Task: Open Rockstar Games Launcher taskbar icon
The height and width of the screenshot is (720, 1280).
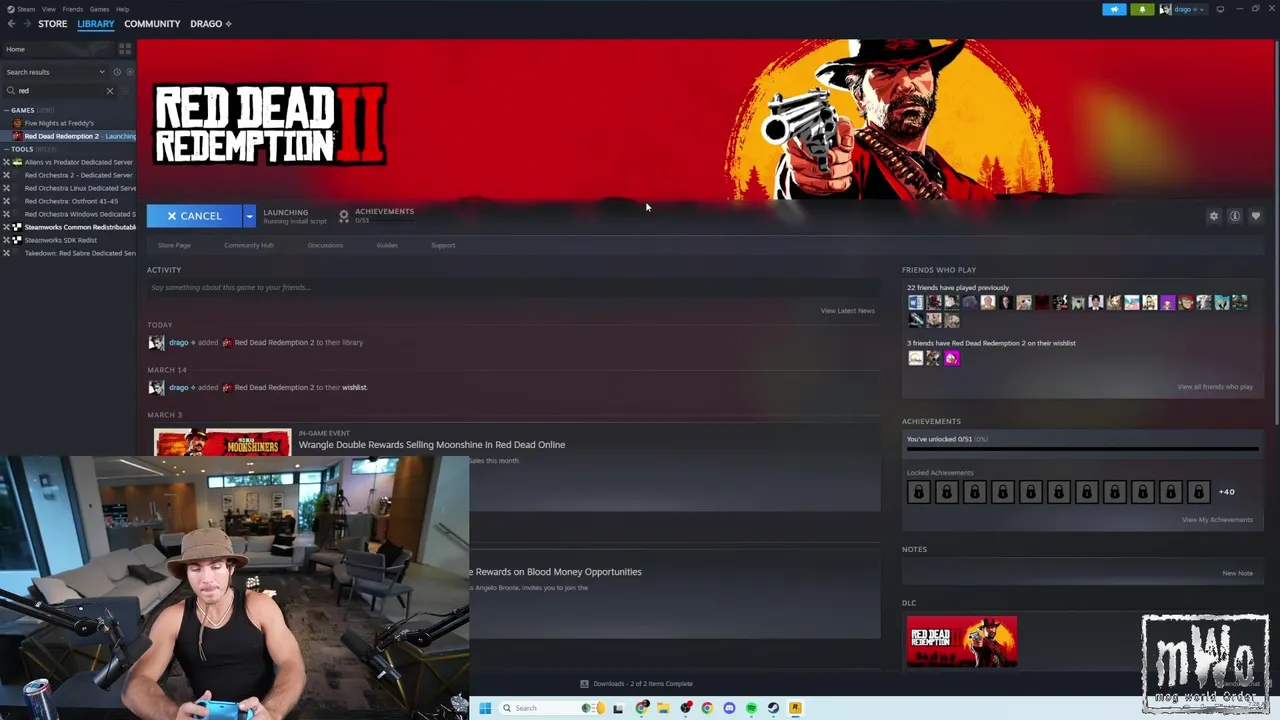Action: pyautogui.click(x=795, y=708)
